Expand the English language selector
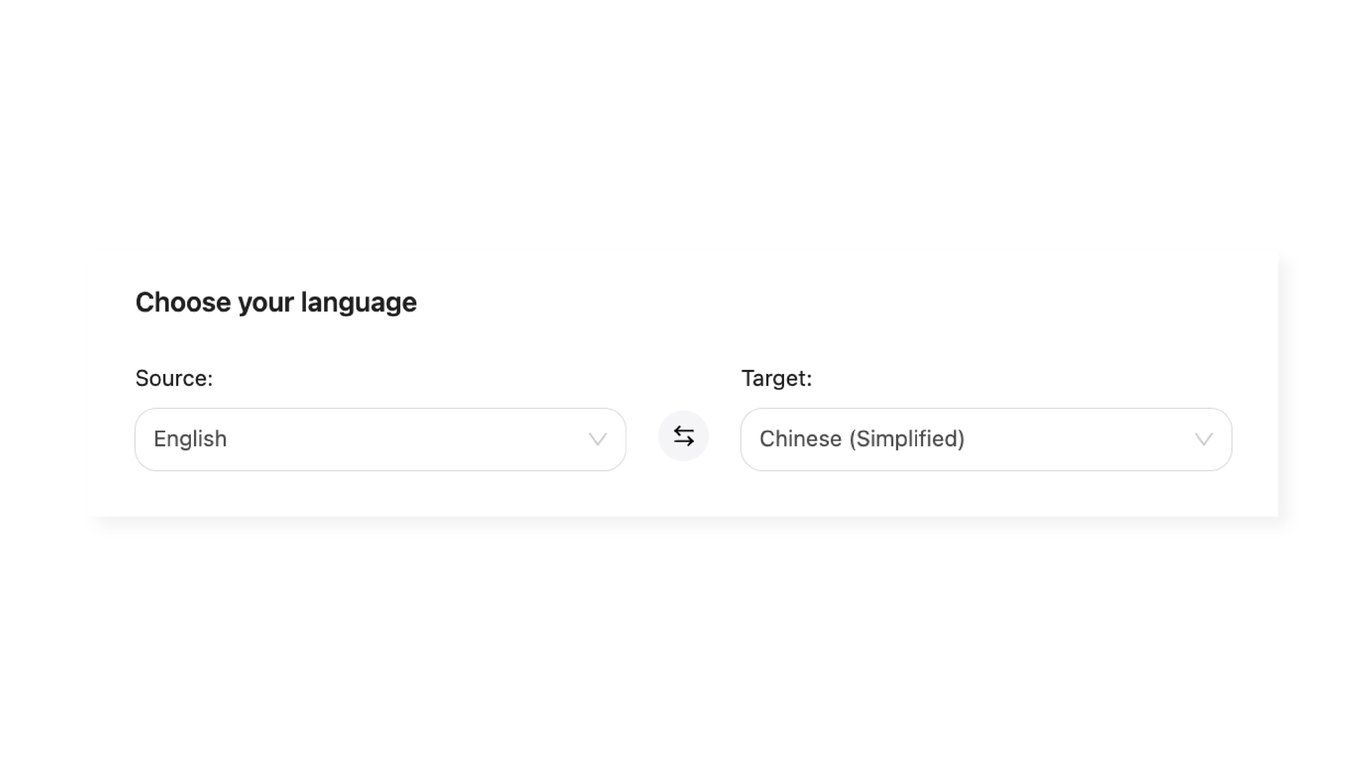1366x768 pixels. (x=380, y=439)
